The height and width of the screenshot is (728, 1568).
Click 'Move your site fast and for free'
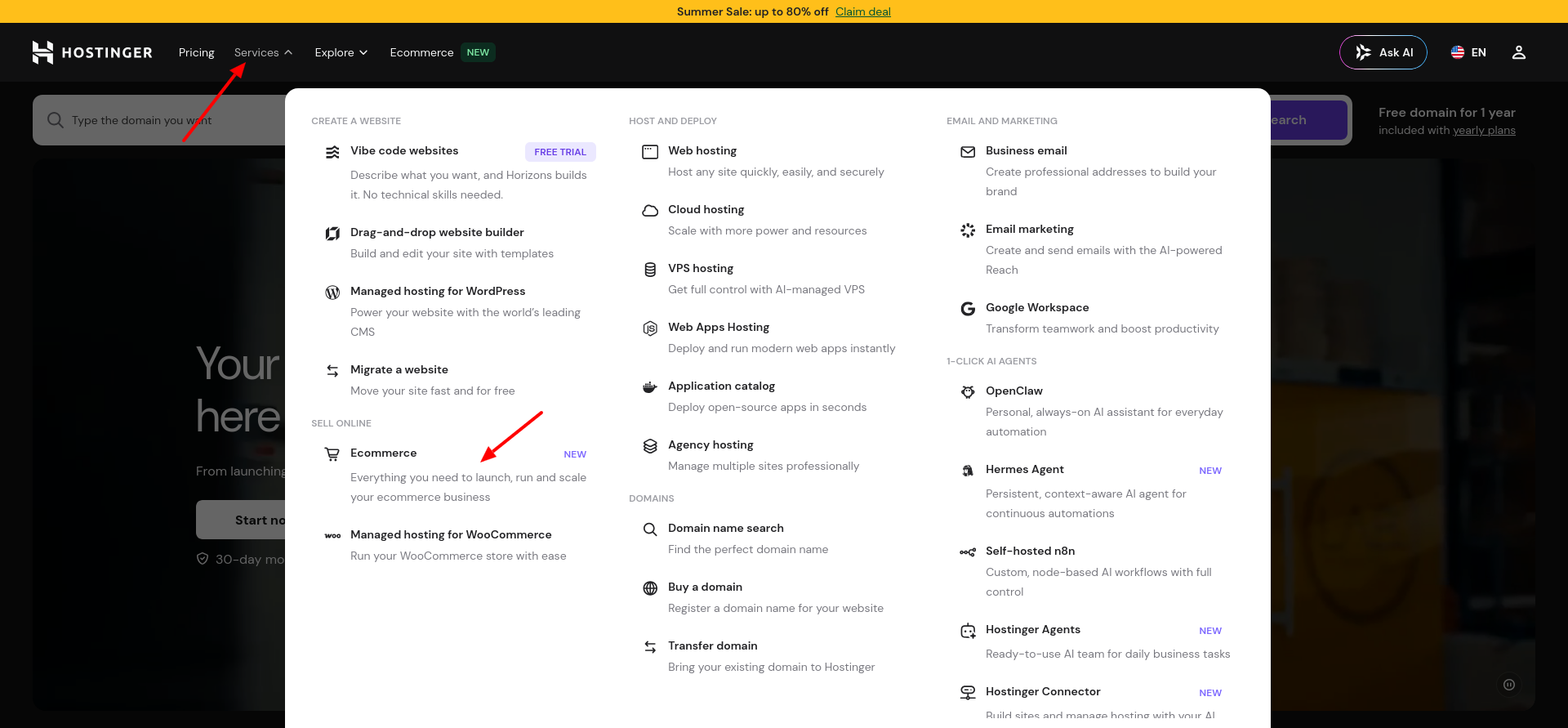coord(433,391)
